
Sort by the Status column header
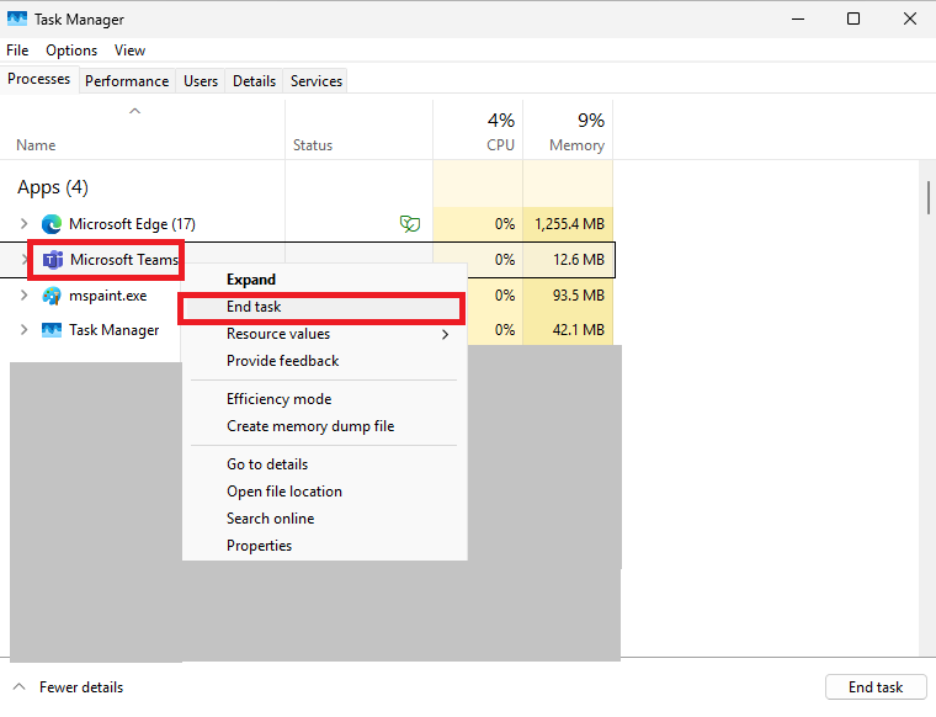pos(313,145)
